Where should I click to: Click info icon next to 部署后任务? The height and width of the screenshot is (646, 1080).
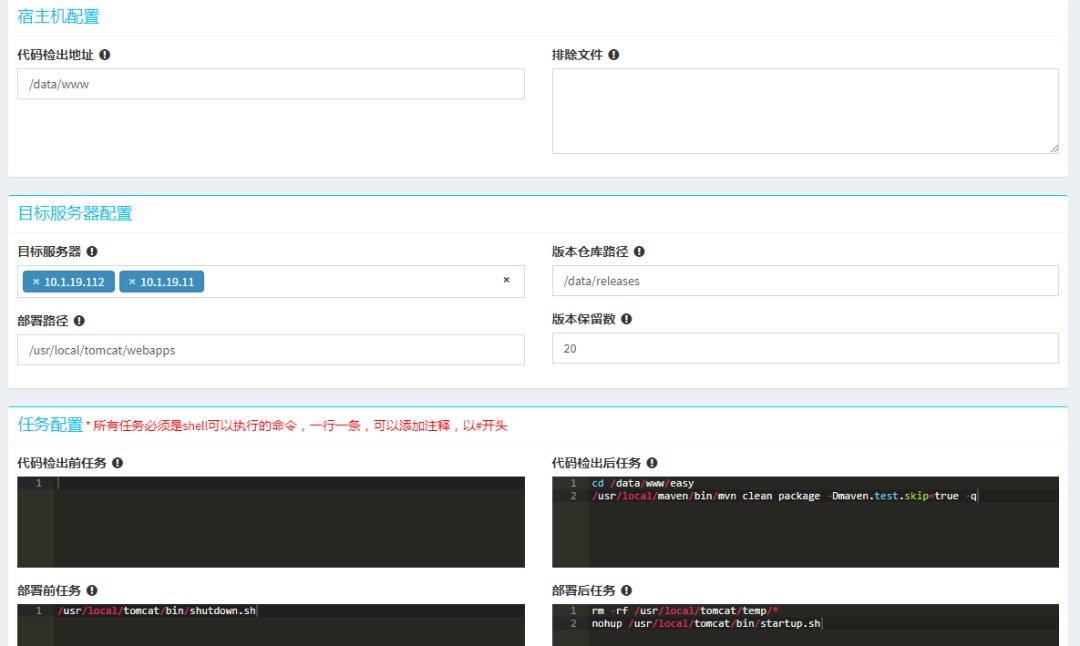tap(626, 590)
